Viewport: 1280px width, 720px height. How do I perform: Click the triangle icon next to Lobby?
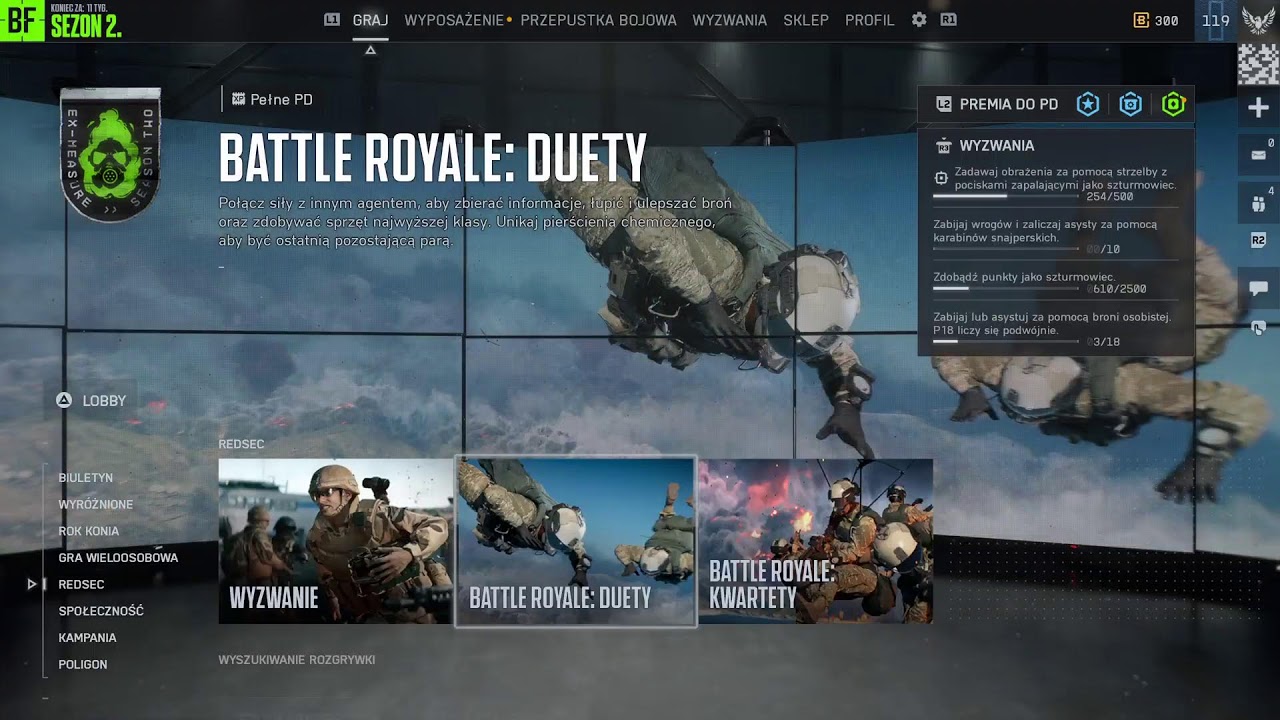[64, 400]
